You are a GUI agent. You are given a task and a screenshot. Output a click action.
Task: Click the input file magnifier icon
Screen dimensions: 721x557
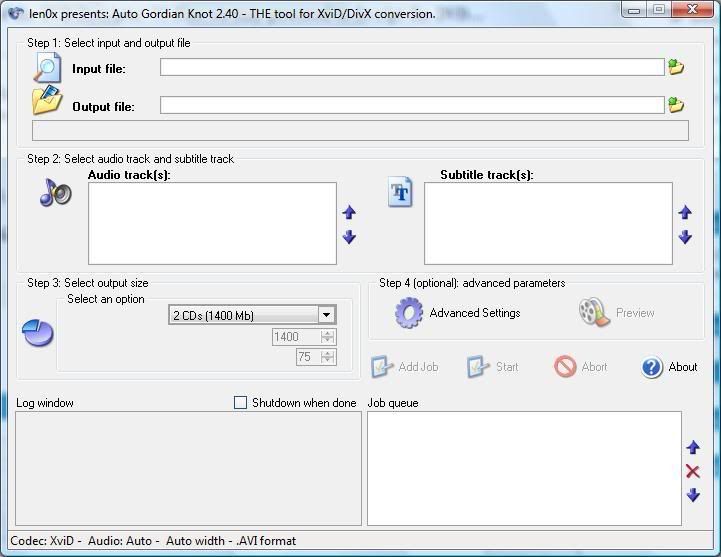click(x=47, y=68)
